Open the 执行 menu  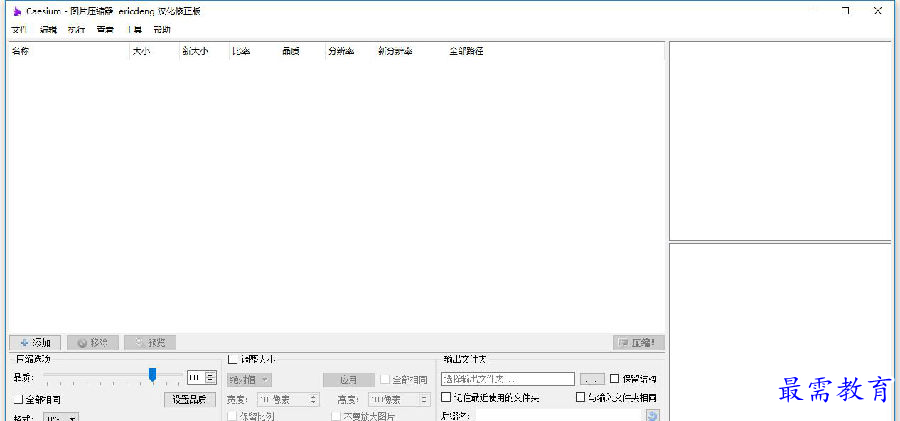pos(76,30)
